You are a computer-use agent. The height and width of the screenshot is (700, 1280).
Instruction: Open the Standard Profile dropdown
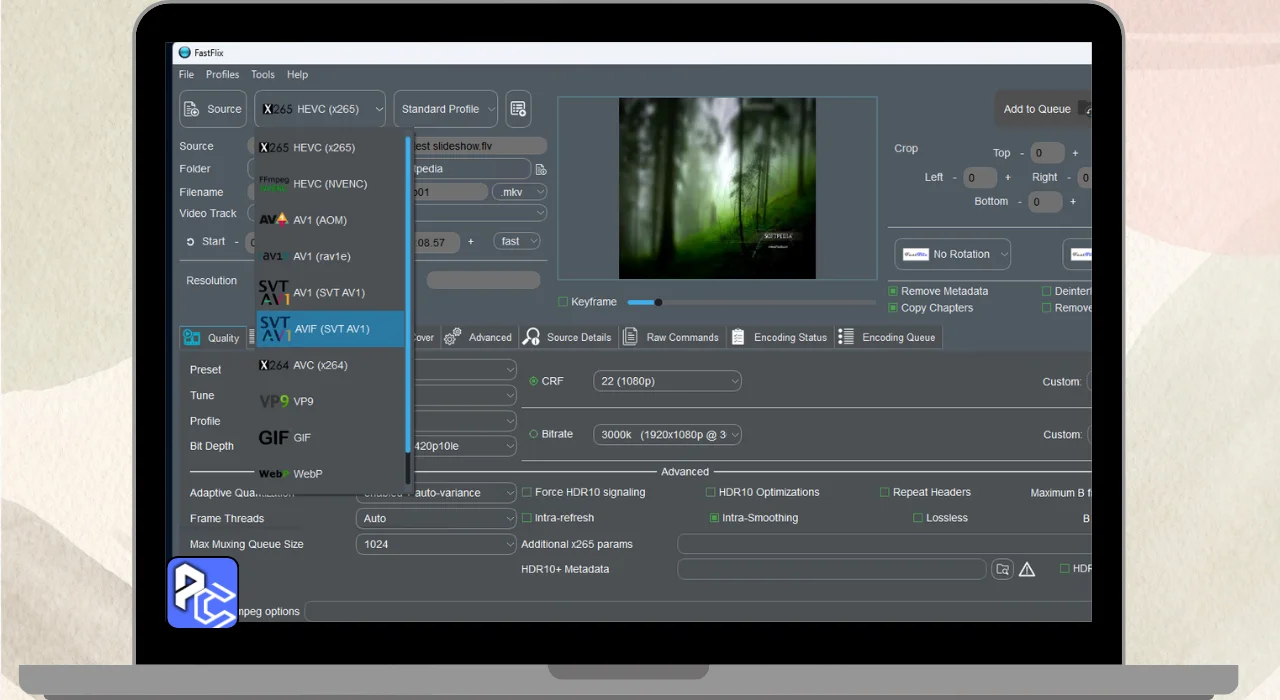pos(447,109)
